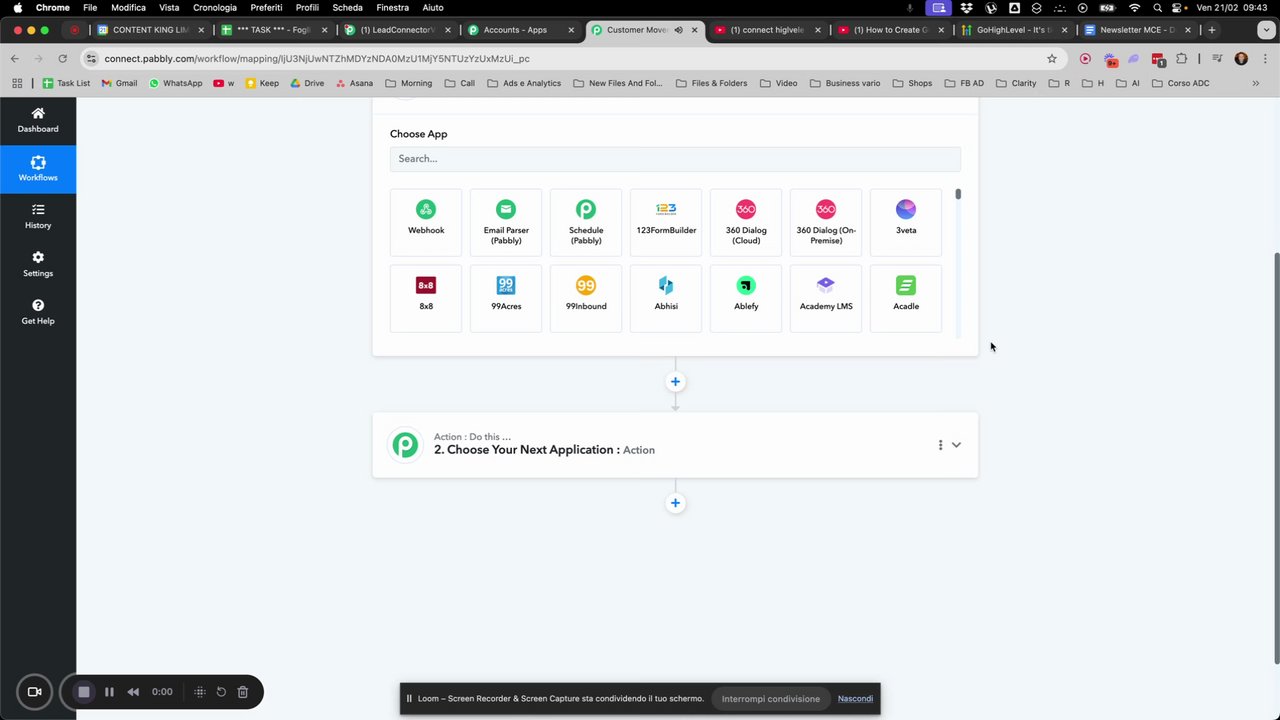Switch to GoHighLevel tab
This screenshot has width=1280, height=720.
click(x=1014, y=30)
